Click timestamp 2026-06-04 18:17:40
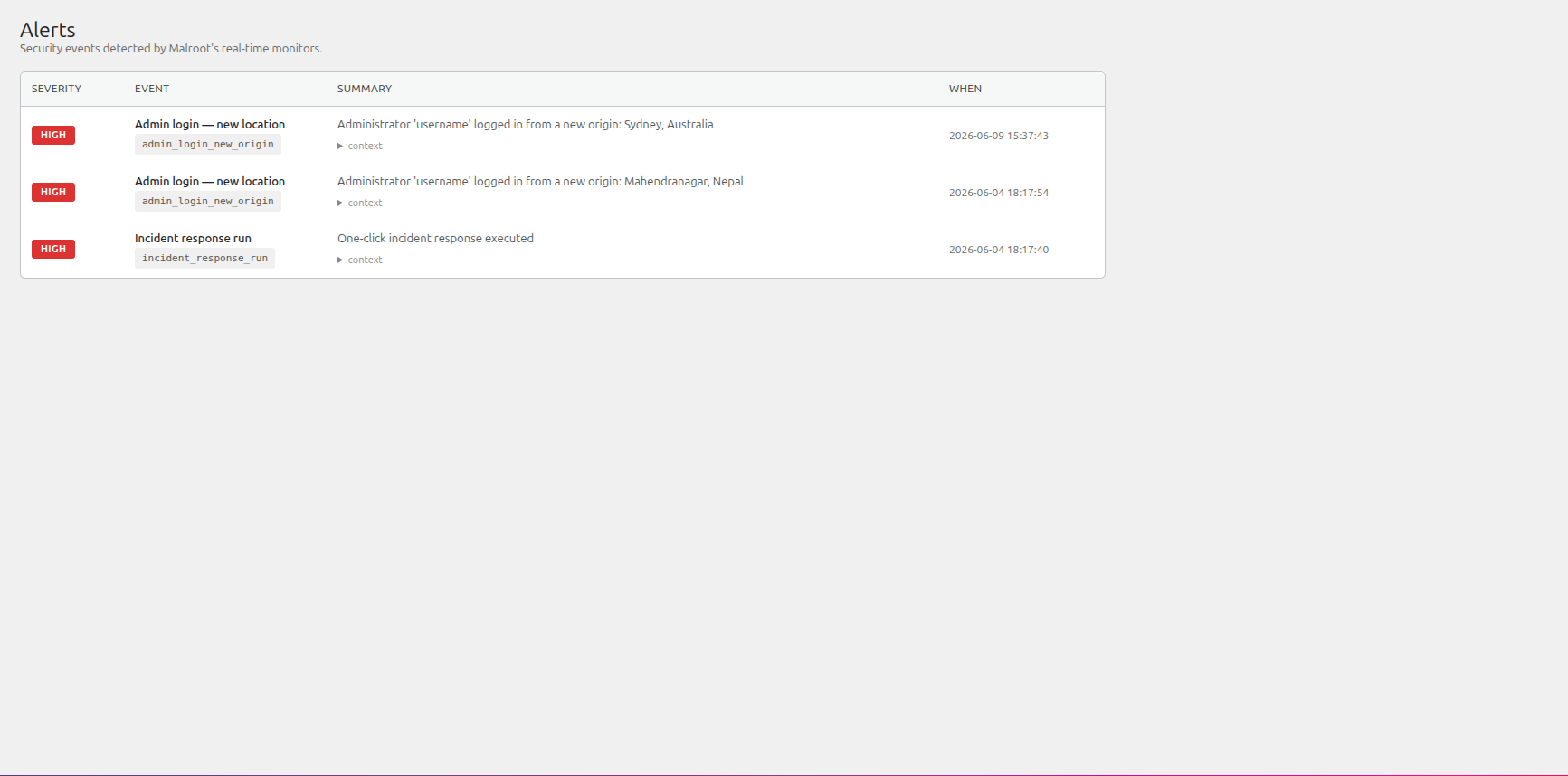 tap(999, 250)
